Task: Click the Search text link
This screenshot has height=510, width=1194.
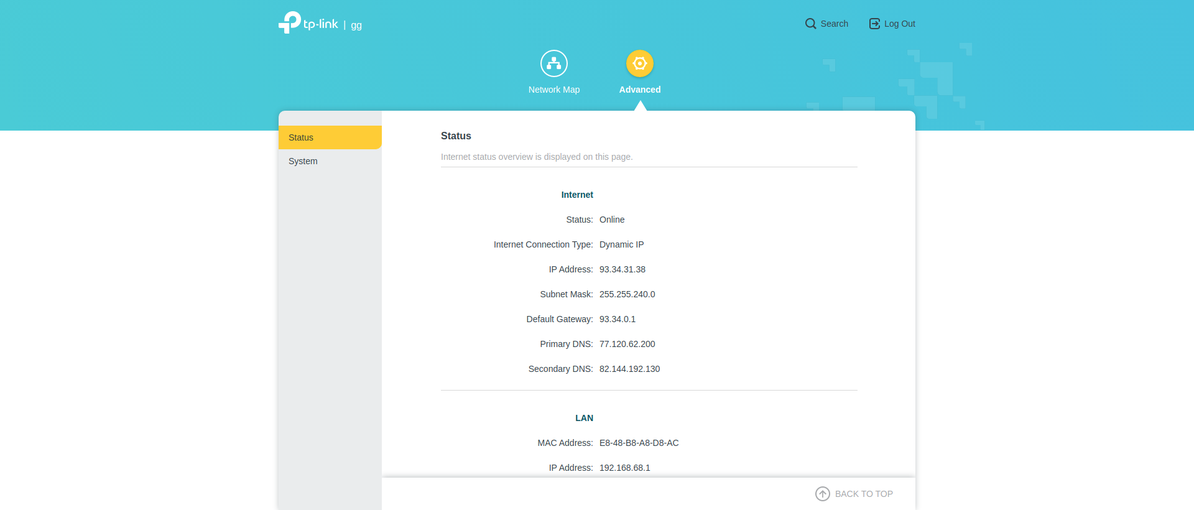Action: tap(834, 24)
